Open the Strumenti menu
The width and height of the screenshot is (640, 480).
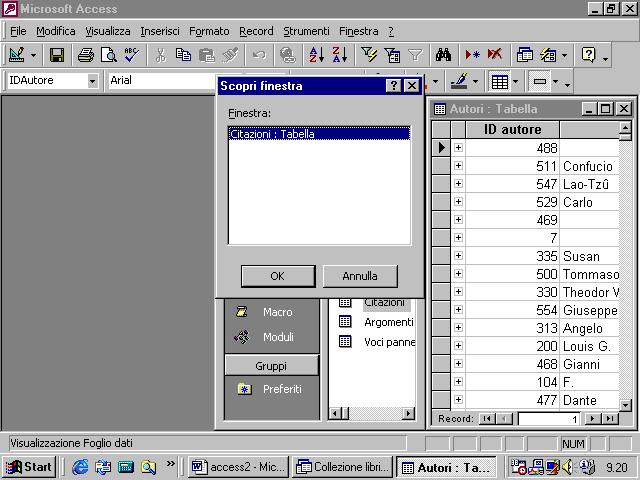pyautogui.click(x=306, y=31)
